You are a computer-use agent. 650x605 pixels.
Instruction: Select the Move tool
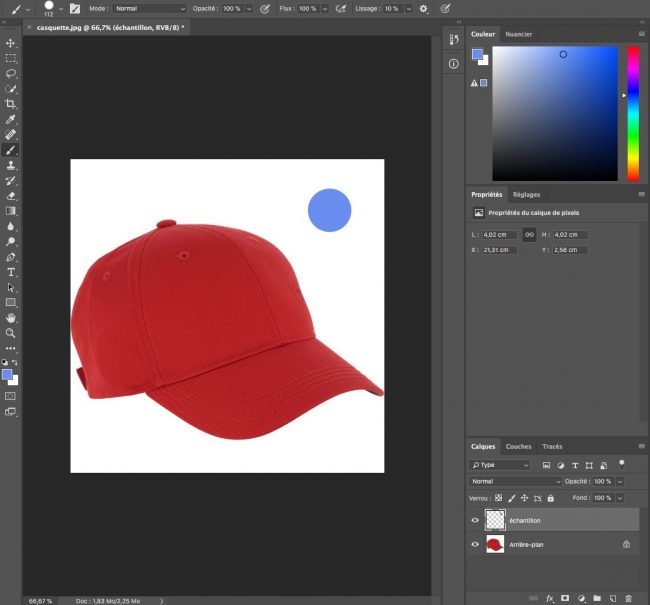(11, 43)
